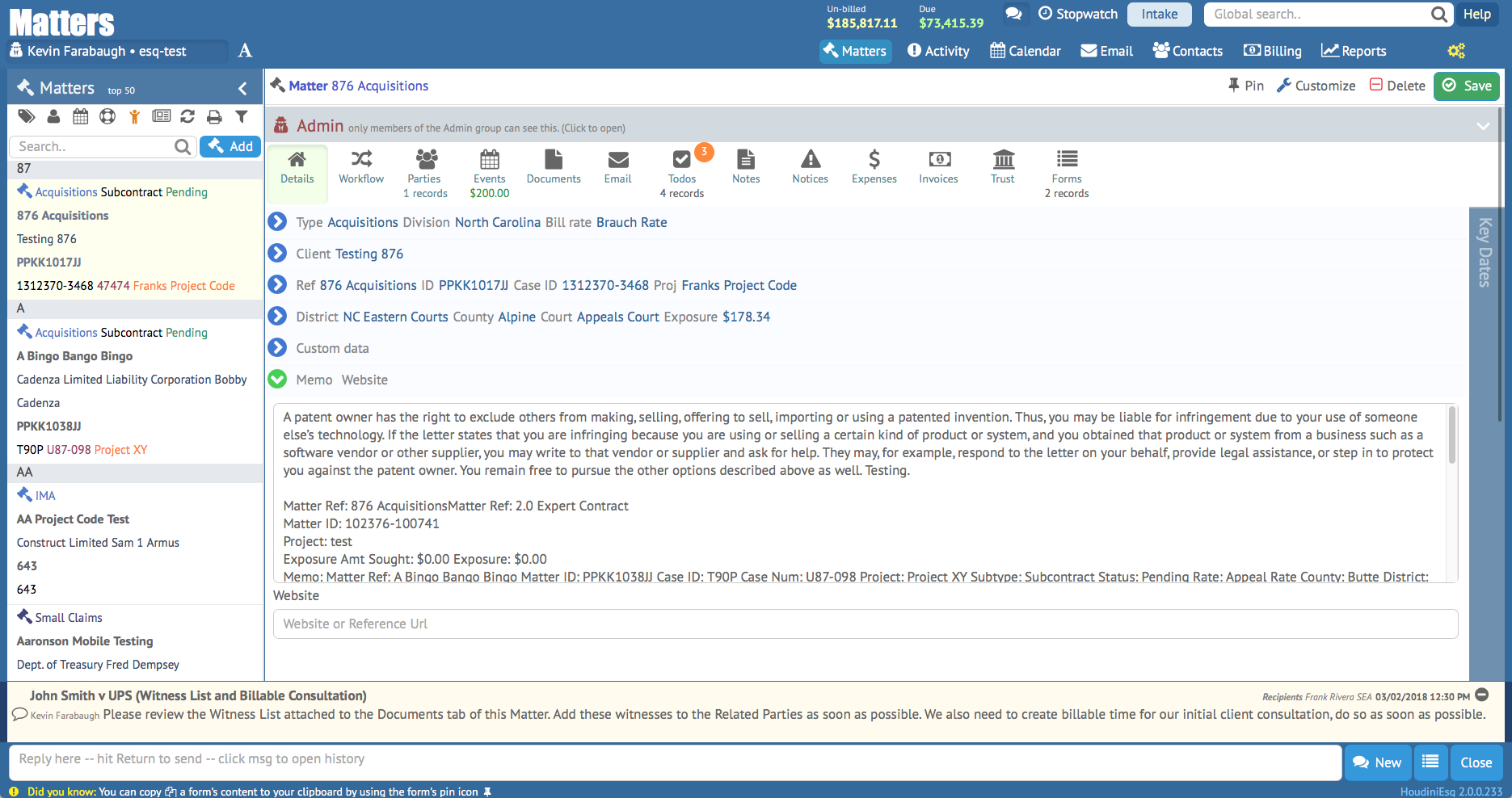The image size is (1512, 798).
Task: Click the font size A icon
Action: click(x=245, y=51)
